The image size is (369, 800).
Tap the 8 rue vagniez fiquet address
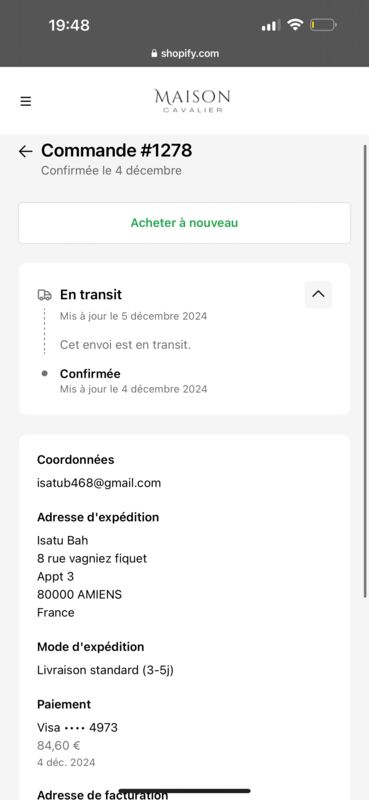pos(92,559)
